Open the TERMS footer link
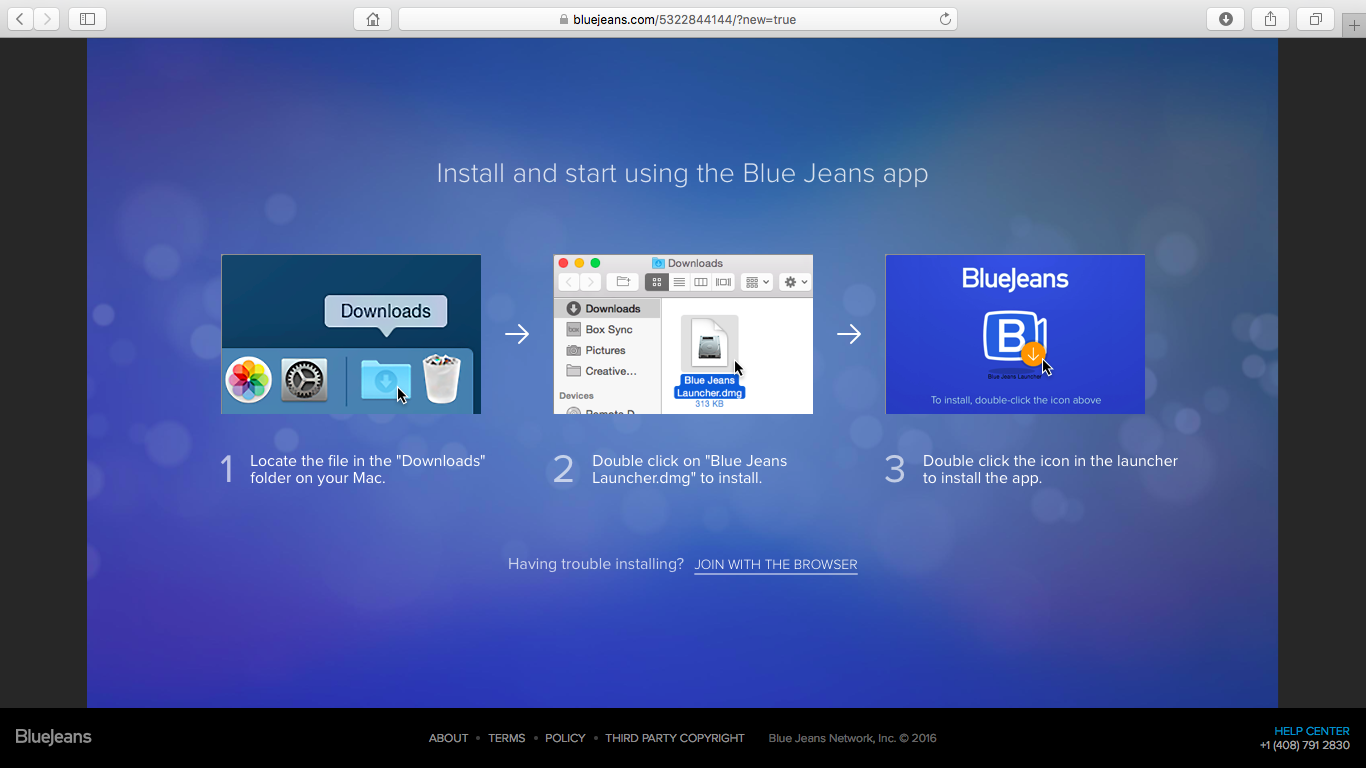Image resolution: width=1366 pixels, height=768 pixels. [506, 738]
